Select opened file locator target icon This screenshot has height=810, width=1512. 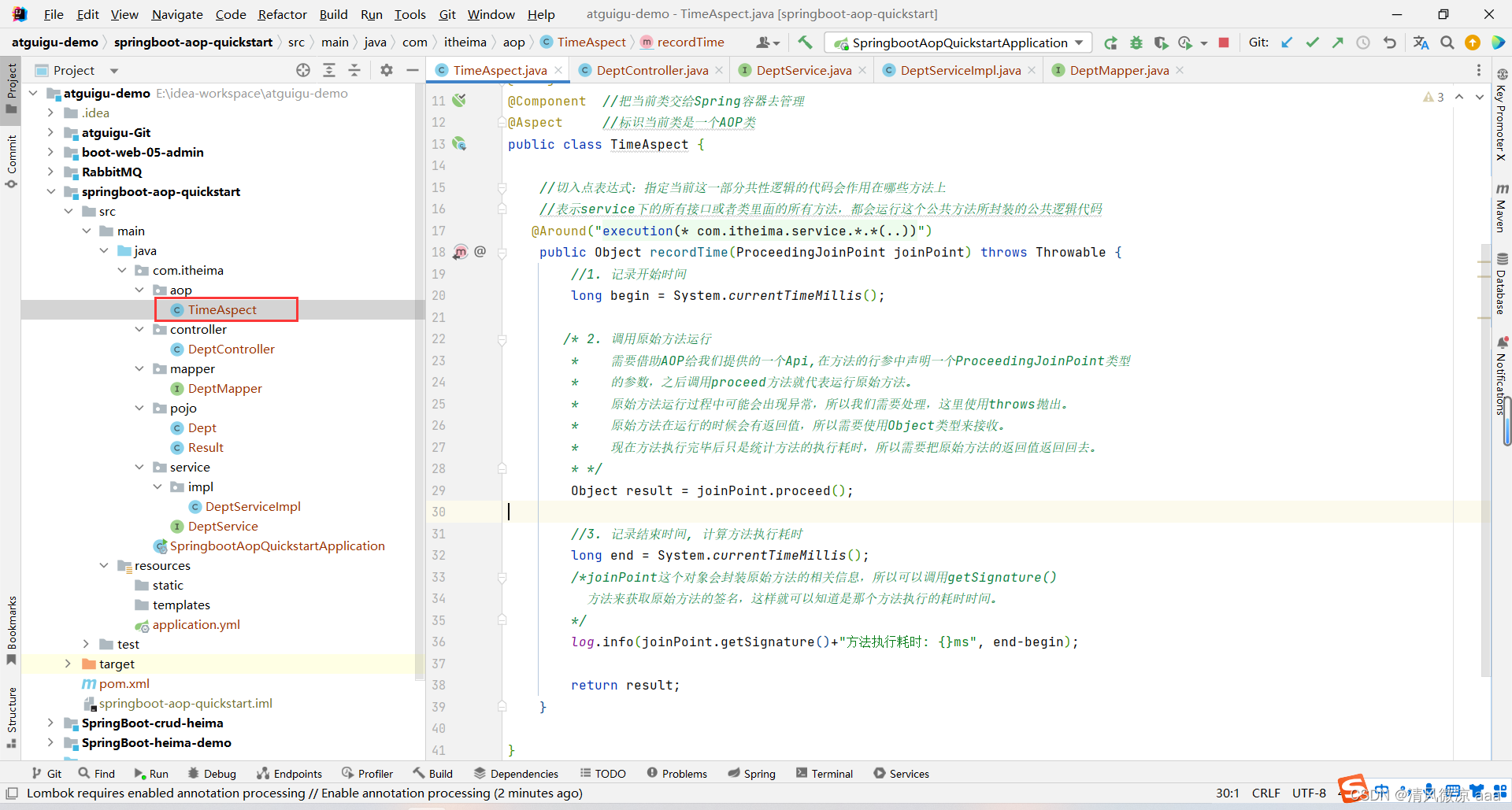[x=303, y=70]
